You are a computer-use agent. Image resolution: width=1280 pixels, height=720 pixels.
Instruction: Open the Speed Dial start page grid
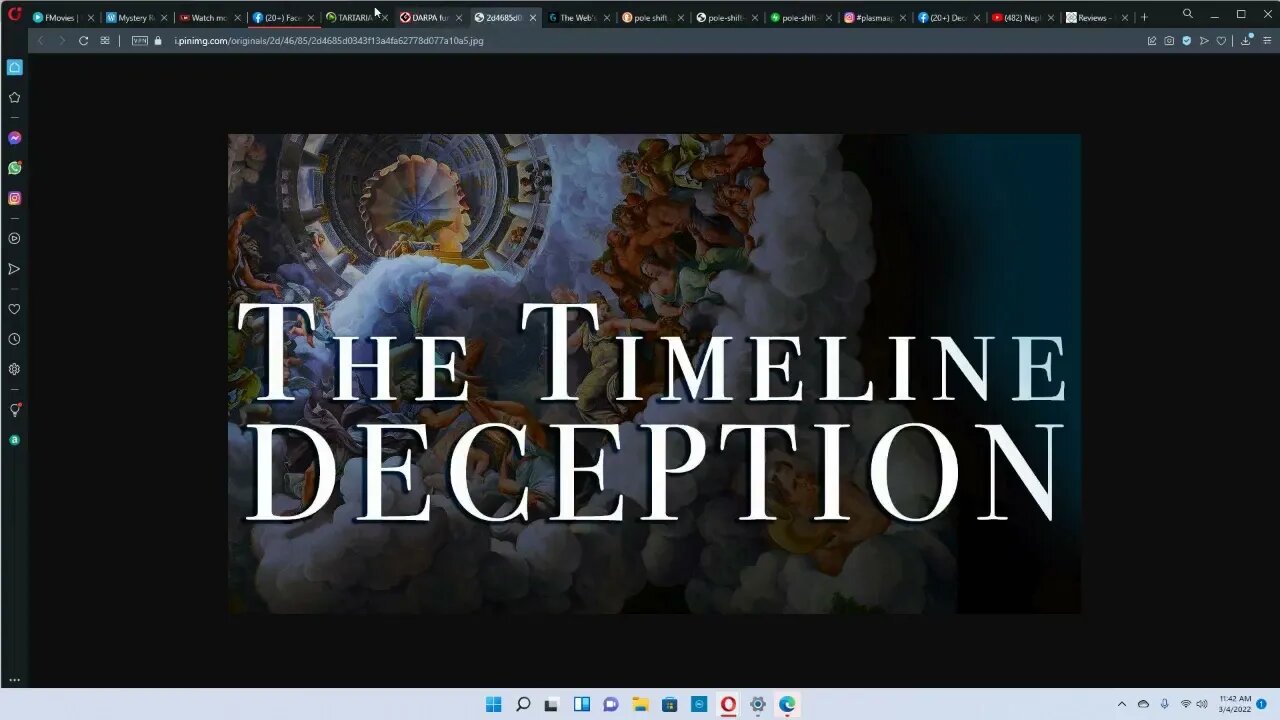[x=105, y=41]
